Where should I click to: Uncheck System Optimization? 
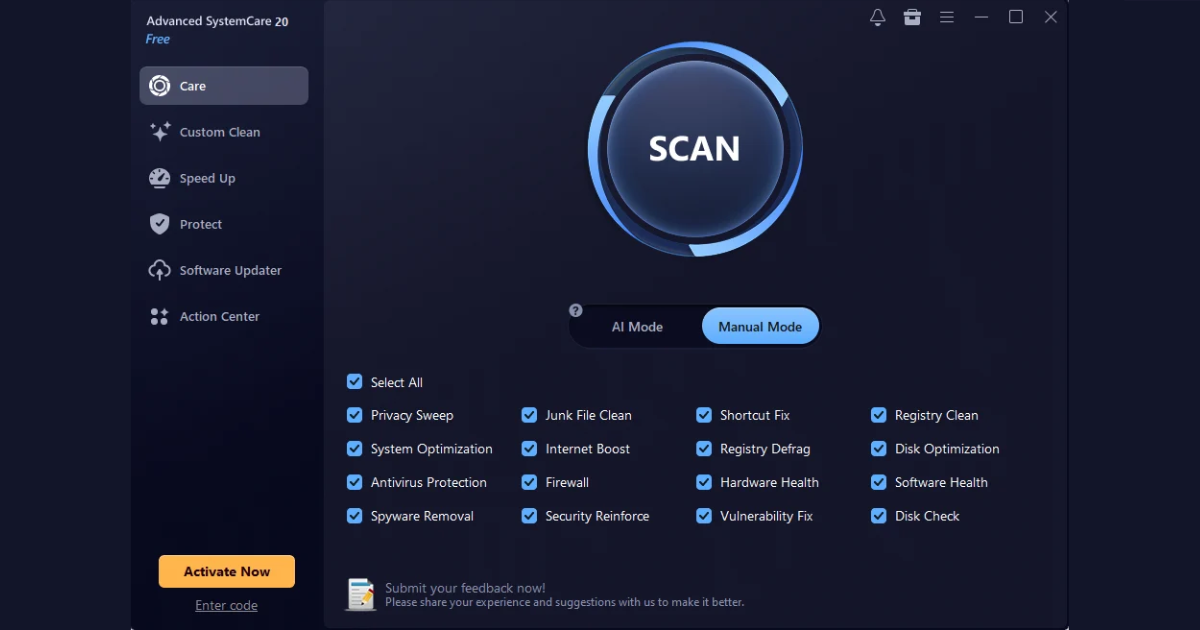point(354,449)
